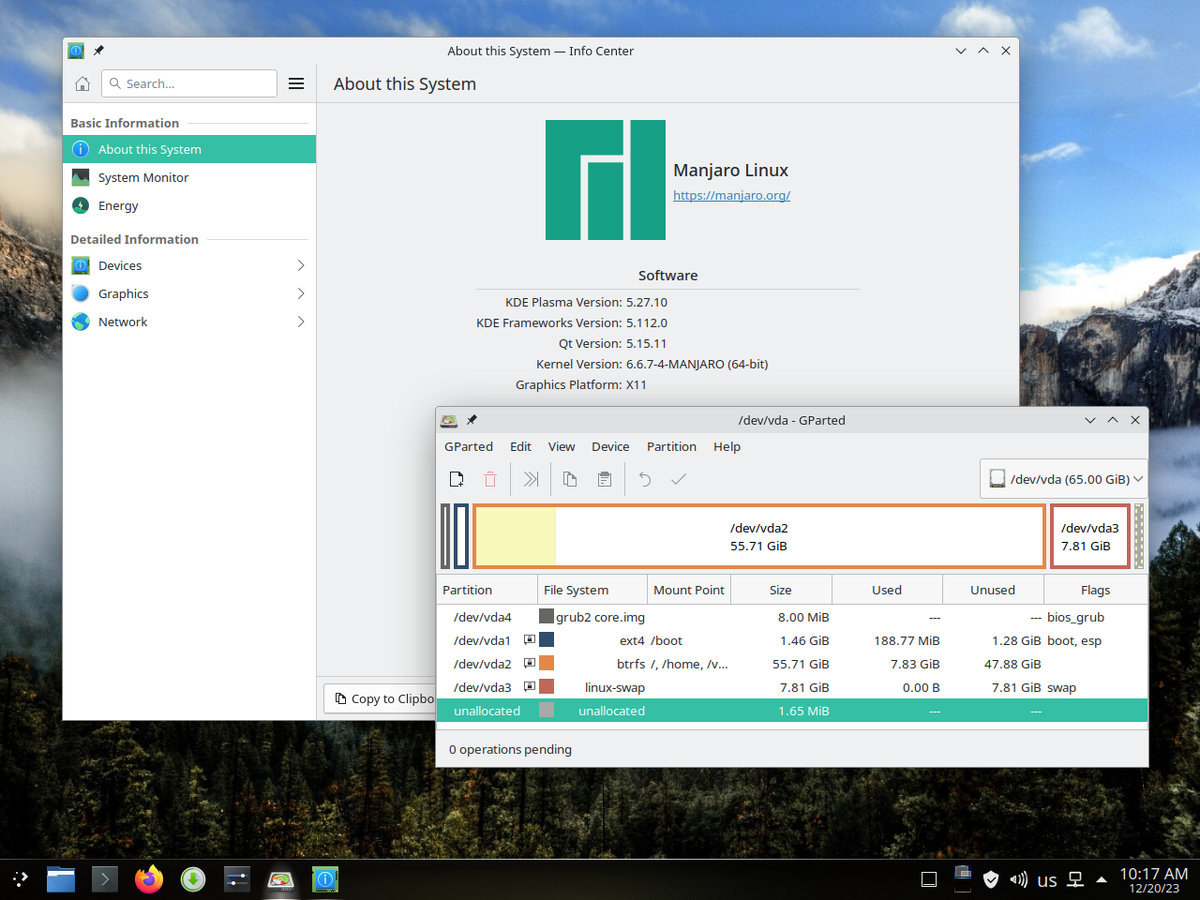Select the unallocated 1.65 MiB row
The image size is (1200, 900).
pyautogui.click(x=792, y=711)
